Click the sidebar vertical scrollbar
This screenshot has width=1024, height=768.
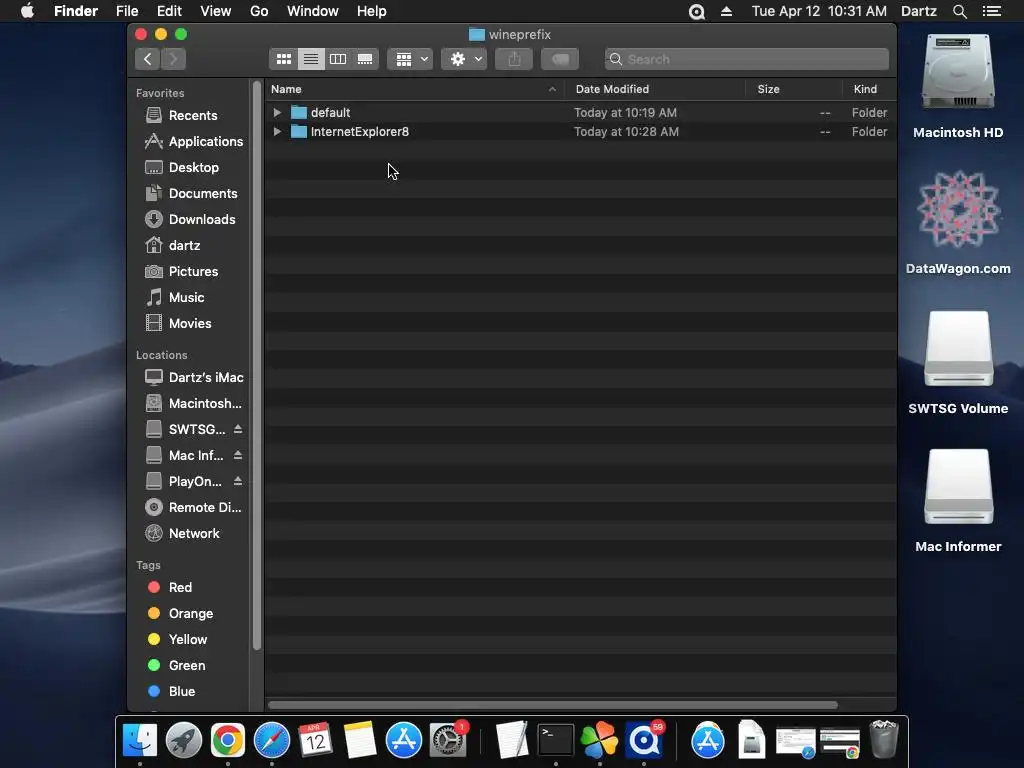pyautogui.click(x=257, y=366)
